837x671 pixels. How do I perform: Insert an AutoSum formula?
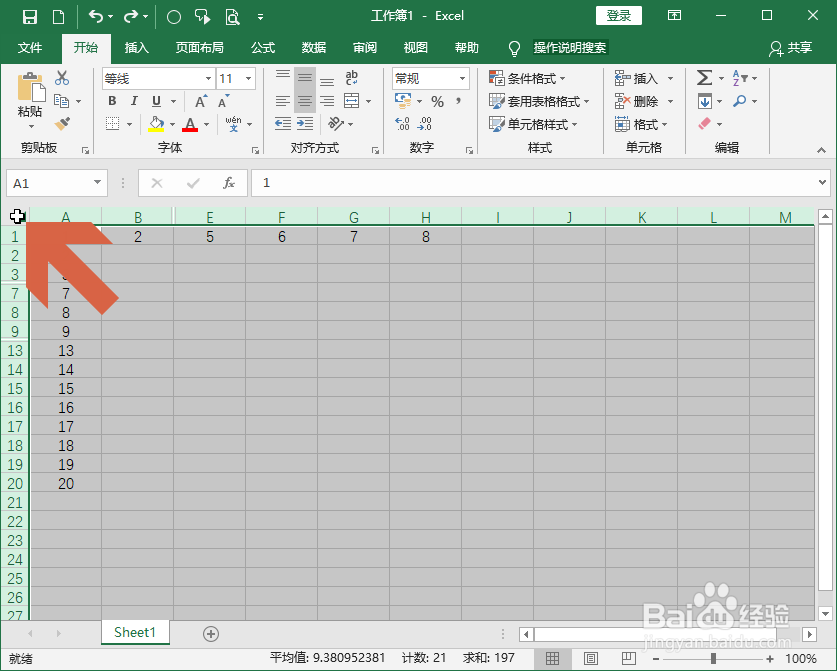tap(704, 78)
